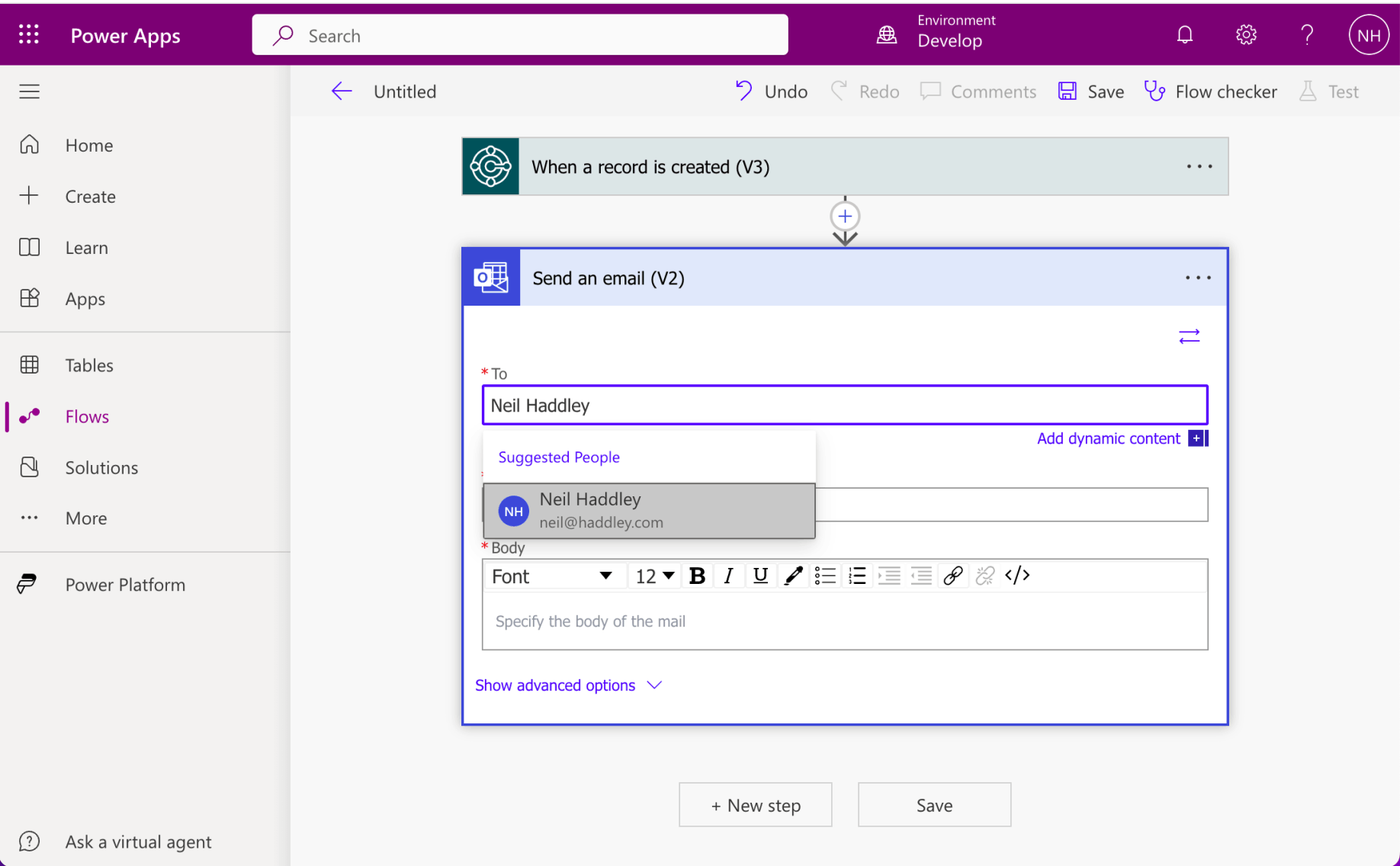
Task: Click the New step button
Action: coord(755,805)
